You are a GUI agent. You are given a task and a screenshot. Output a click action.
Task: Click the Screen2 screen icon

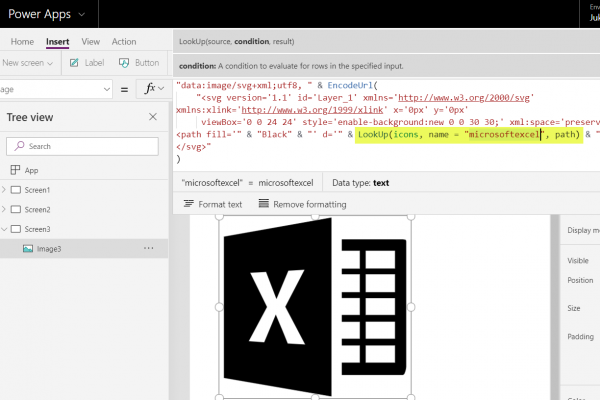[x=16, y=209]
